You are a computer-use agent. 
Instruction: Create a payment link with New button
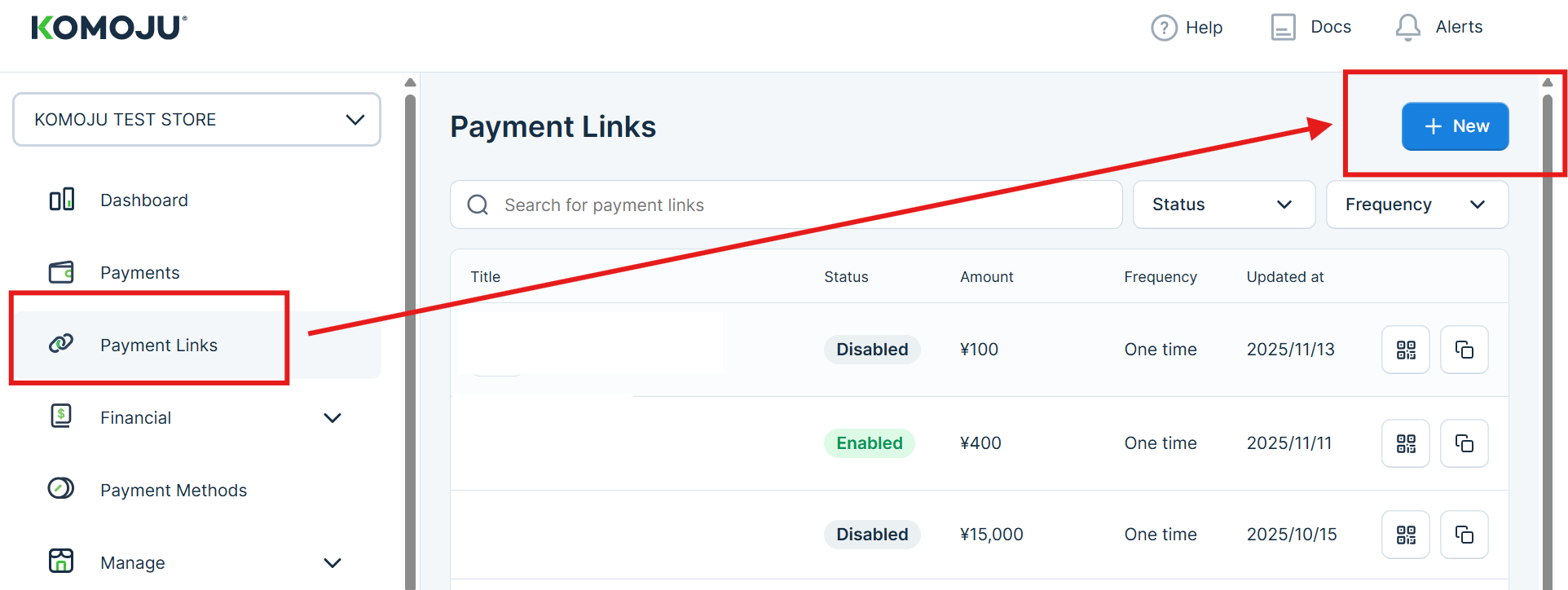point(1455,126)
